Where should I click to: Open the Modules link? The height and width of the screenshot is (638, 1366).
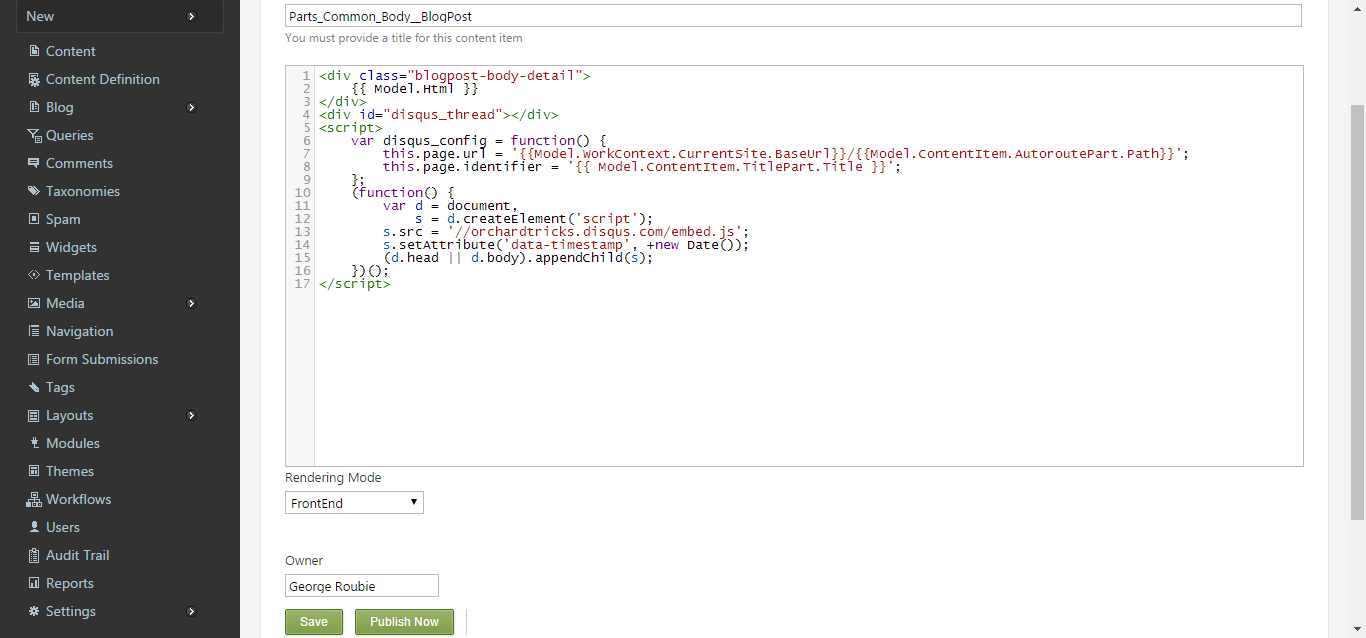[x=73, y=443]
